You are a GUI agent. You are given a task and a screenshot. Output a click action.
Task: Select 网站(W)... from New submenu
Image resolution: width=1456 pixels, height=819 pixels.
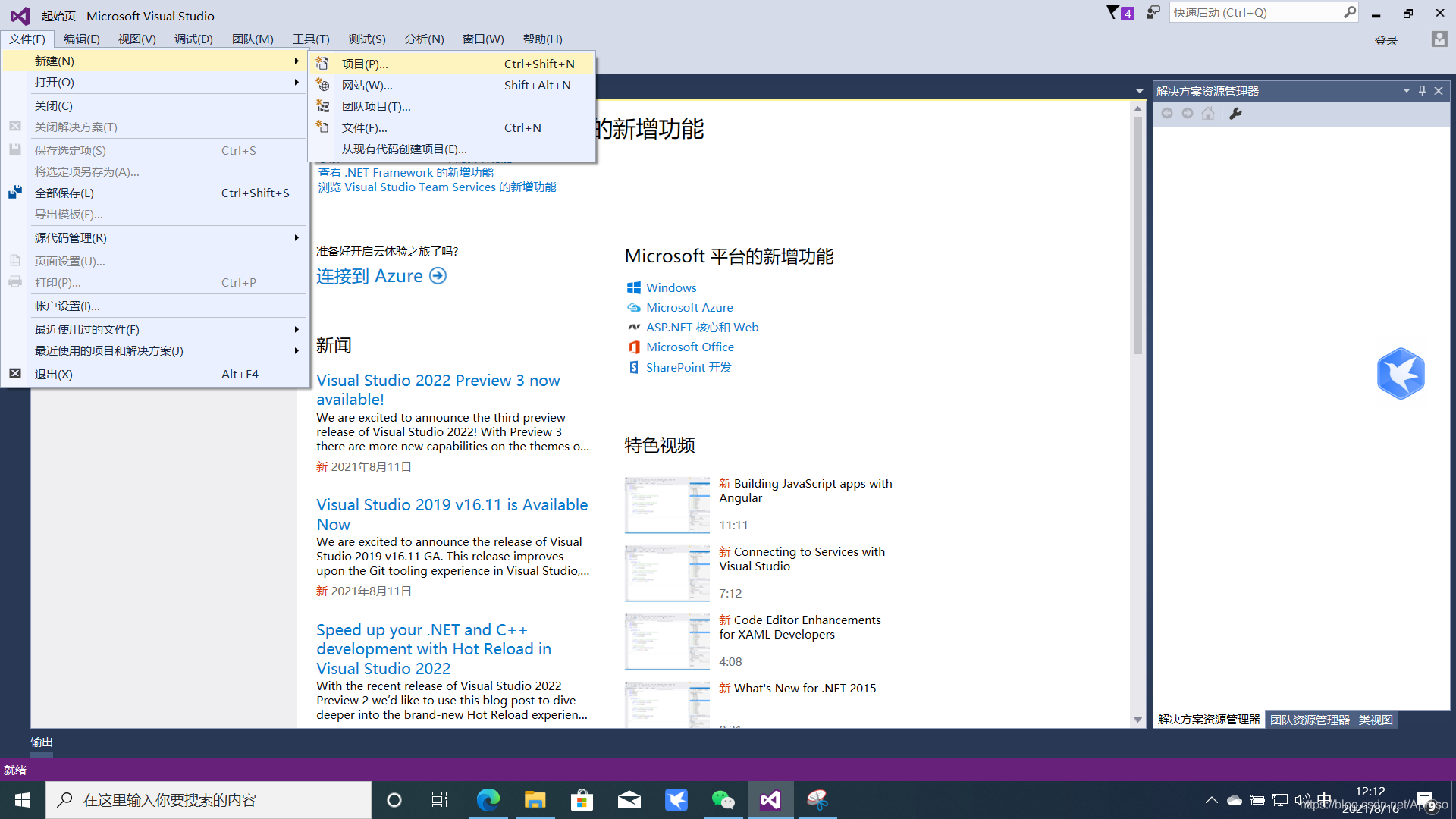pyautogui.click(x=452, y=85)
